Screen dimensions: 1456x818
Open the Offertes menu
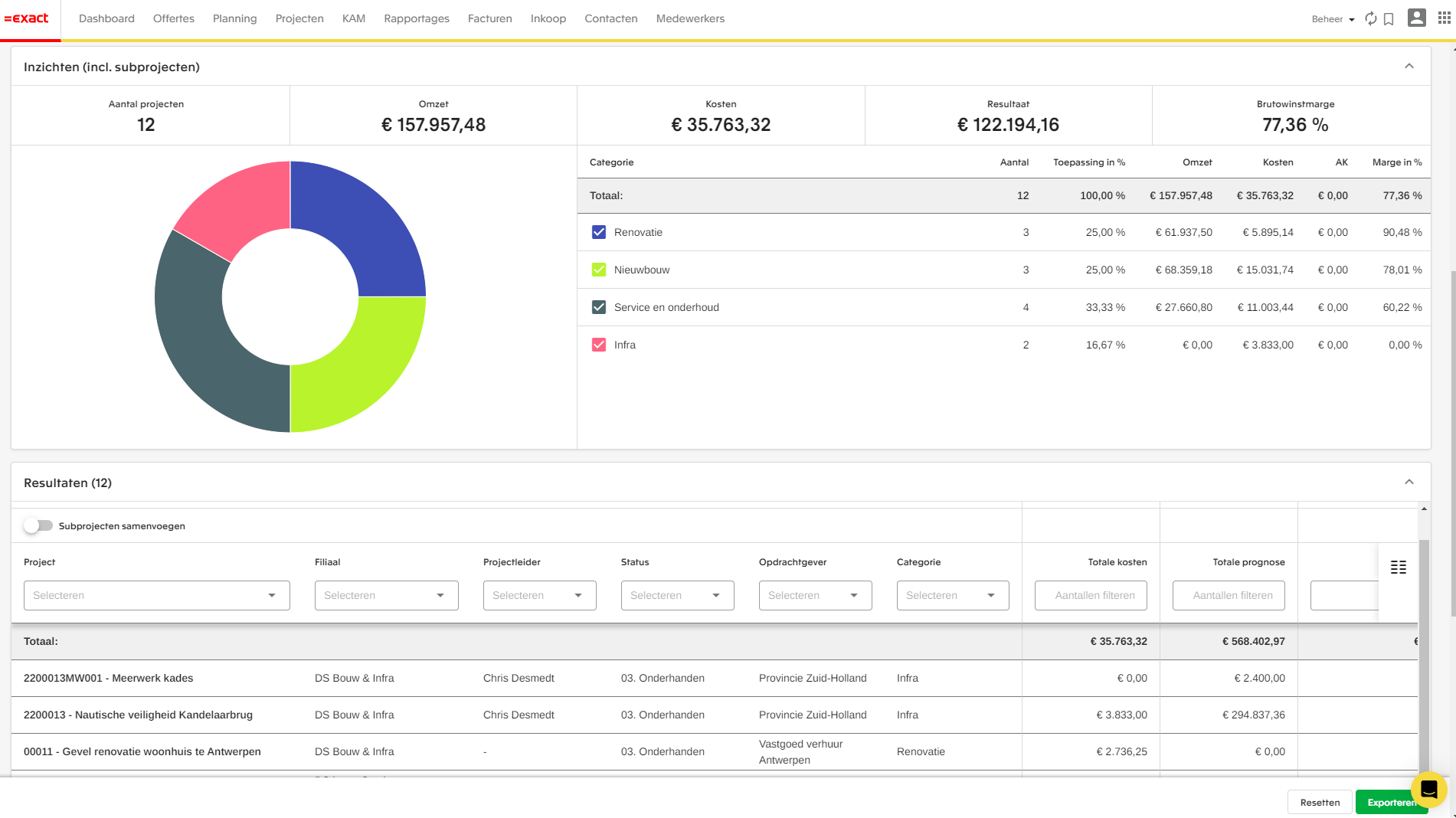174,18
